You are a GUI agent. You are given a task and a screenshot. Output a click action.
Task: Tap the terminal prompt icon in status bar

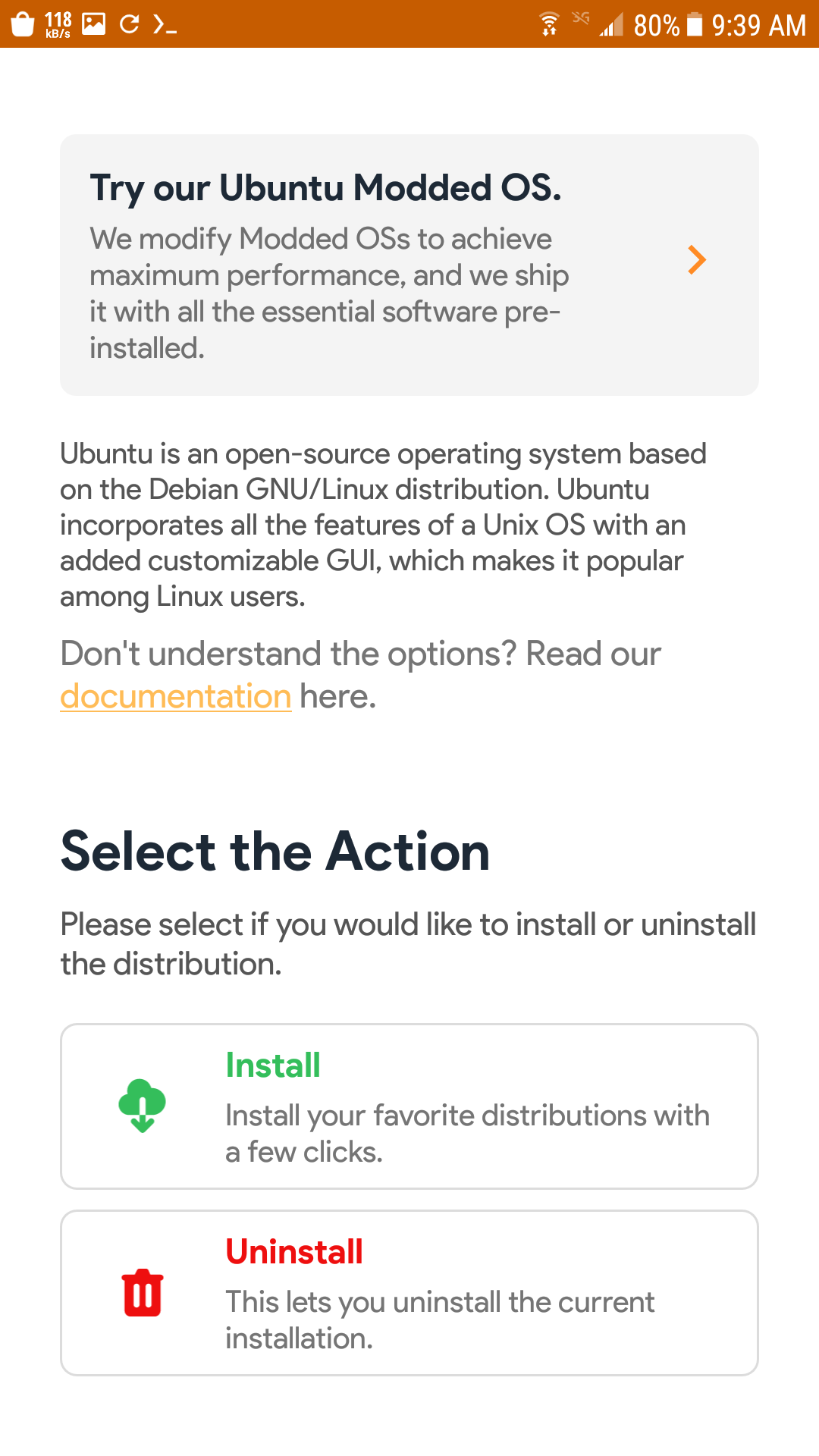tap(165, 25)
